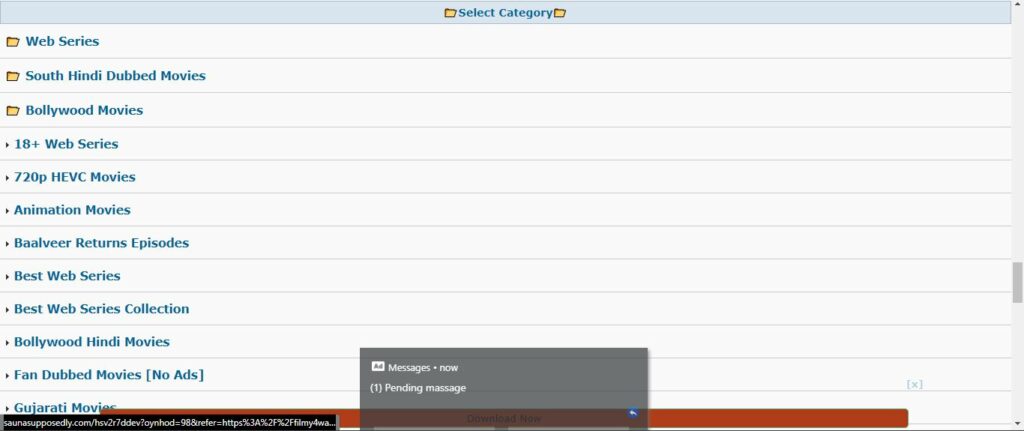
Task: Click the folder icon beside Web Series
Action: (12, 42)
